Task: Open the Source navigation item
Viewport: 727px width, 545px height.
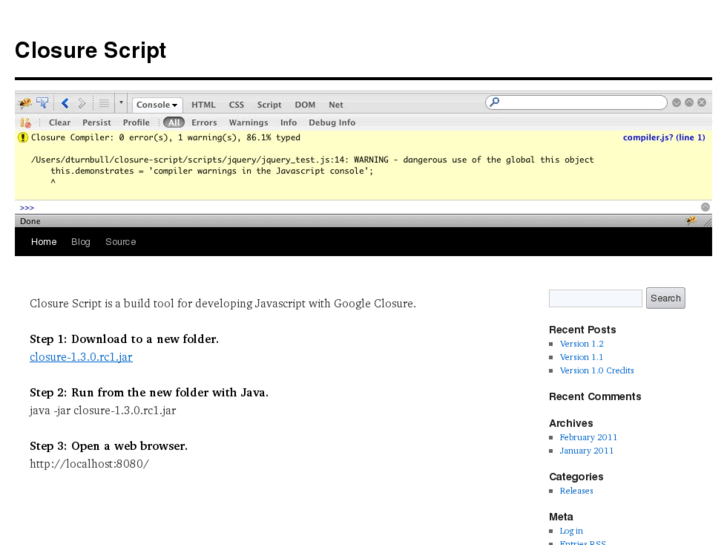Action: [121, 242]
